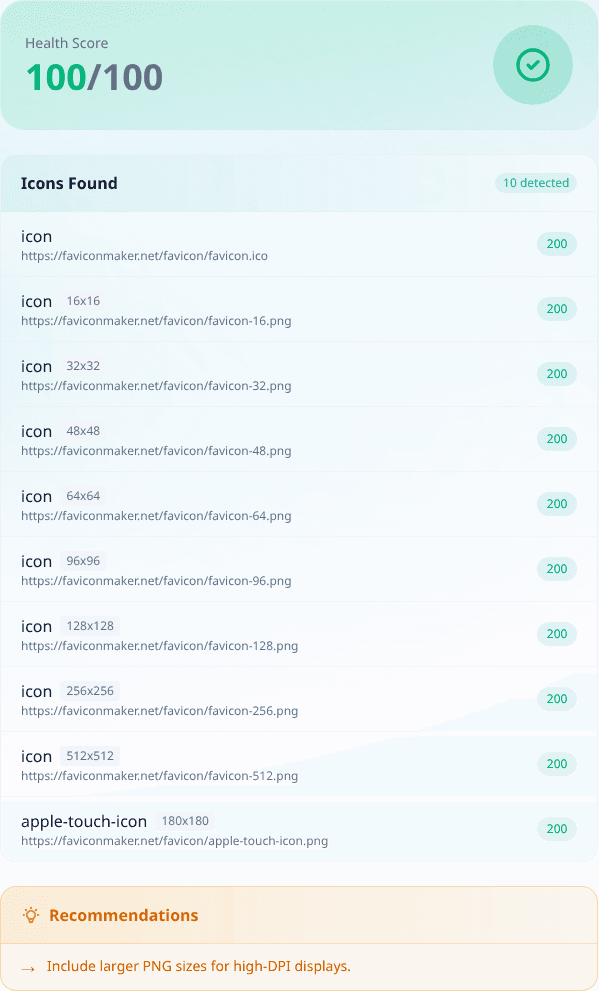599x991 pixels.
Task: Open the favicon-16.png URL
Action: 156,321
